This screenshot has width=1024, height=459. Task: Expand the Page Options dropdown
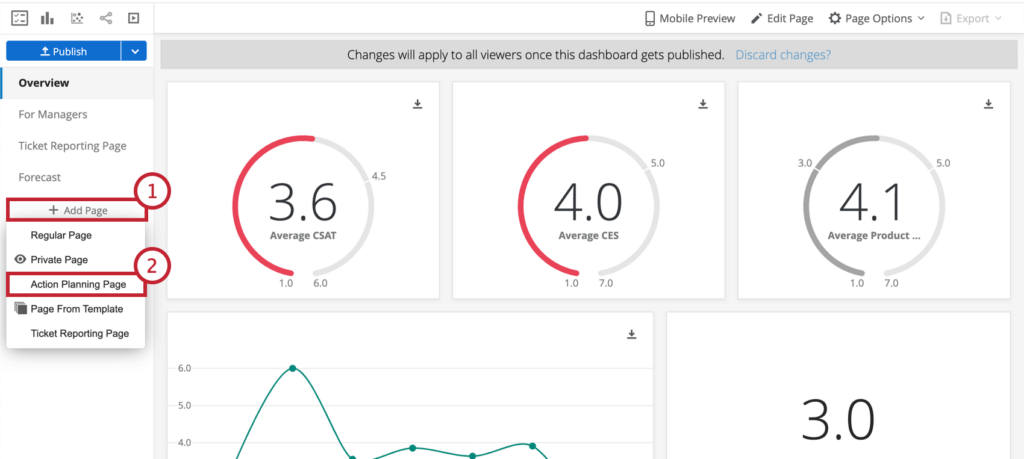coord(876,18)
